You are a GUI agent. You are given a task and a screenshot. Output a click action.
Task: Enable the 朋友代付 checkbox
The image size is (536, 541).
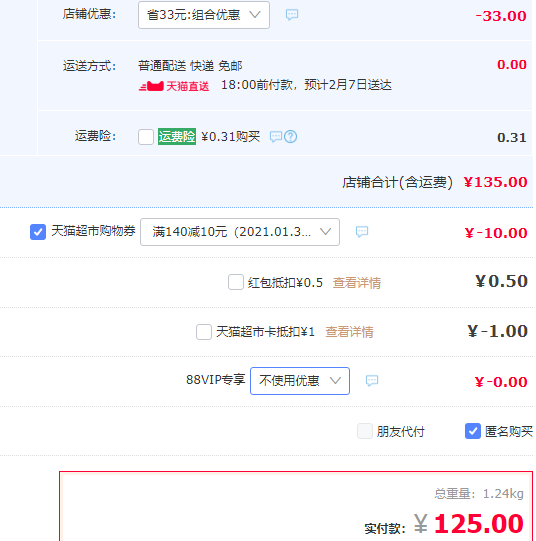365,431
